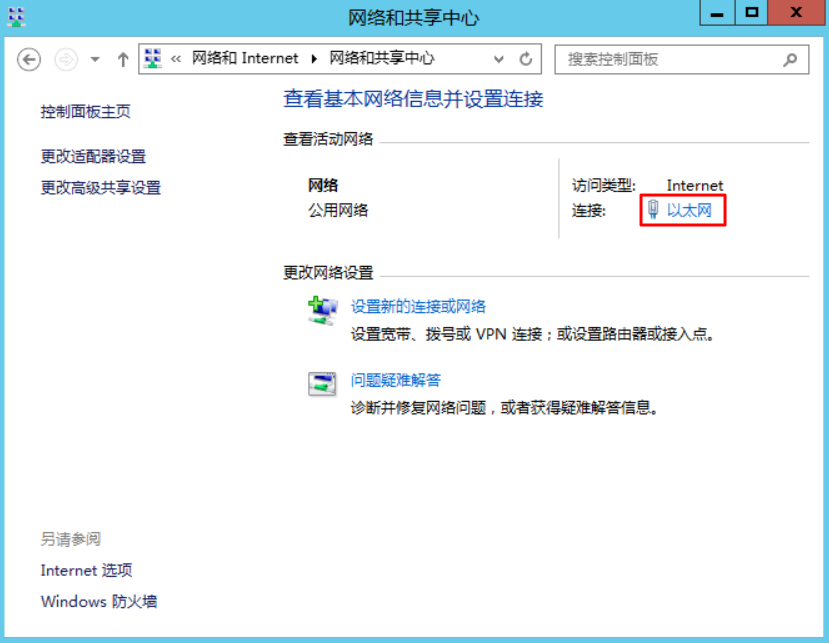Open the recent locations dropdown arrow
Screen dimensions: 829x643
click(95, 59)
